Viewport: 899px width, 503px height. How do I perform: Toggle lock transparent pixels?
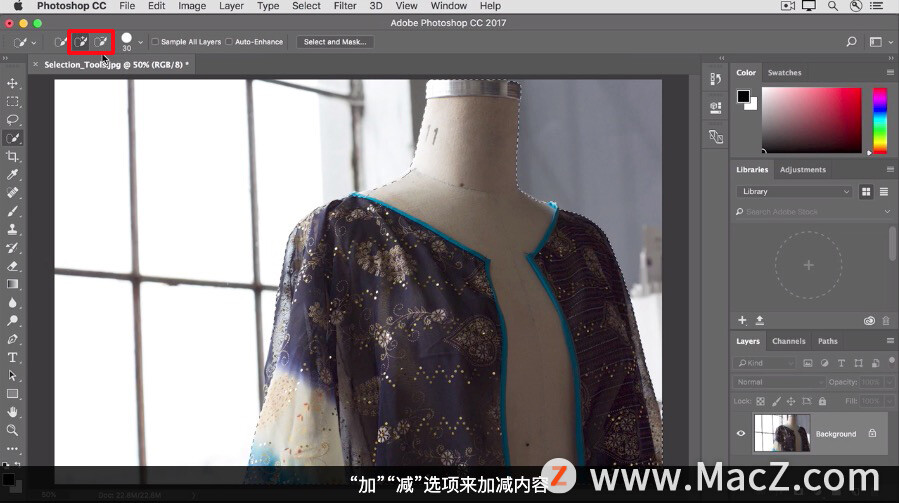pos(760,401)
